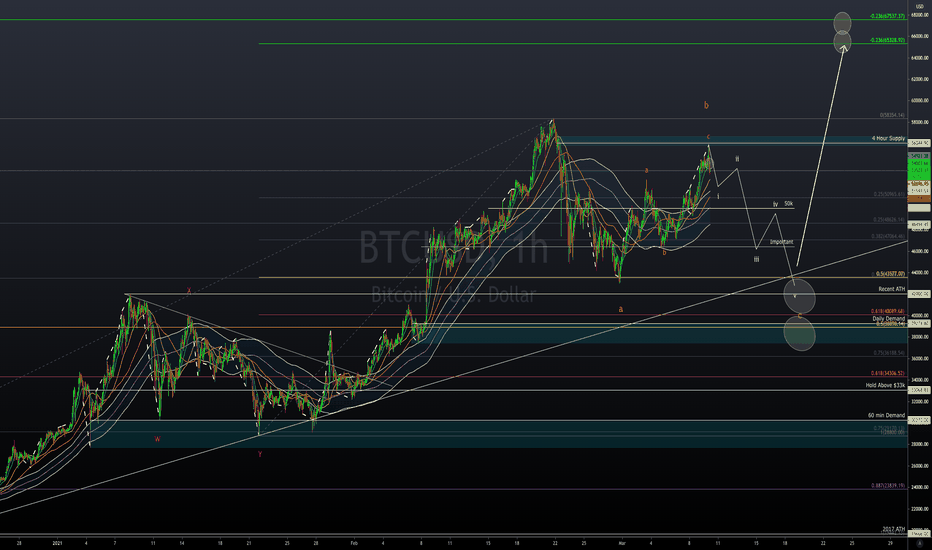The height and width of the screenshot is (550, 932).
Task: Select the 0.618 (34306.52) Fibonacci label
Action: [x=888, y=373]
